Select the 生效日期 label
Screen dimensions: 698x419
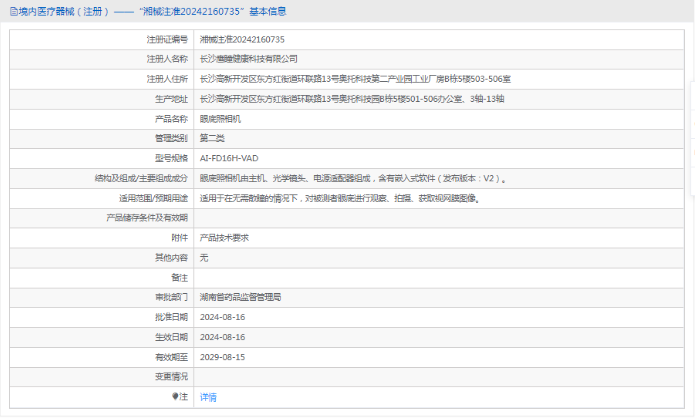tap(171, 338)
